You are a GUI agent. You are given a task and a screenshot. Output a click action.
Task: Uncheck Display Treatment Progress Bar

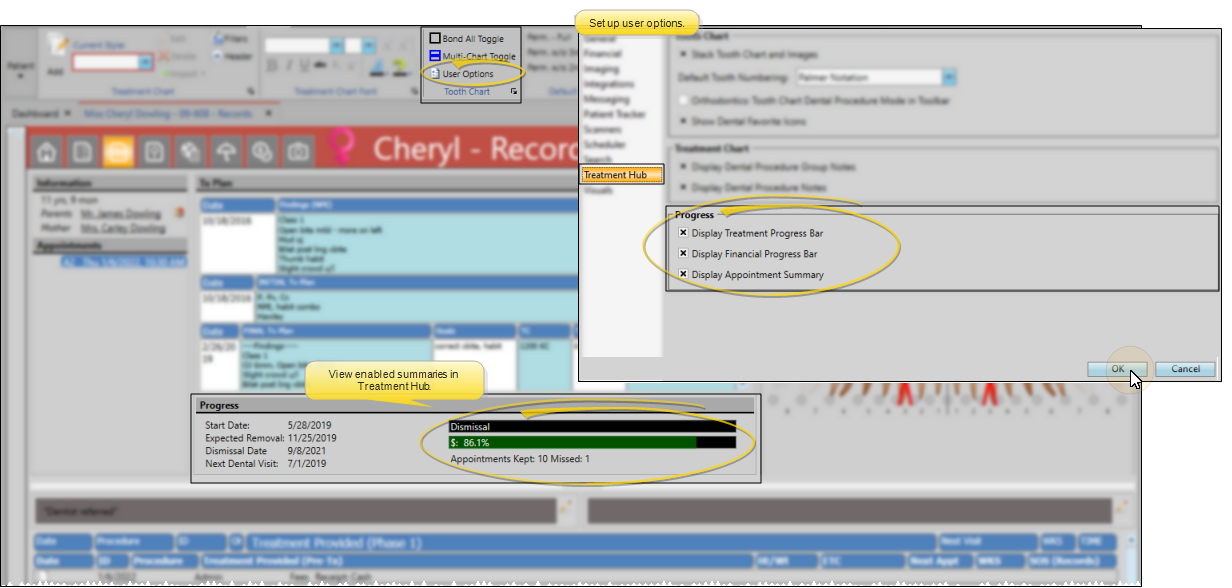click(684, 233)
